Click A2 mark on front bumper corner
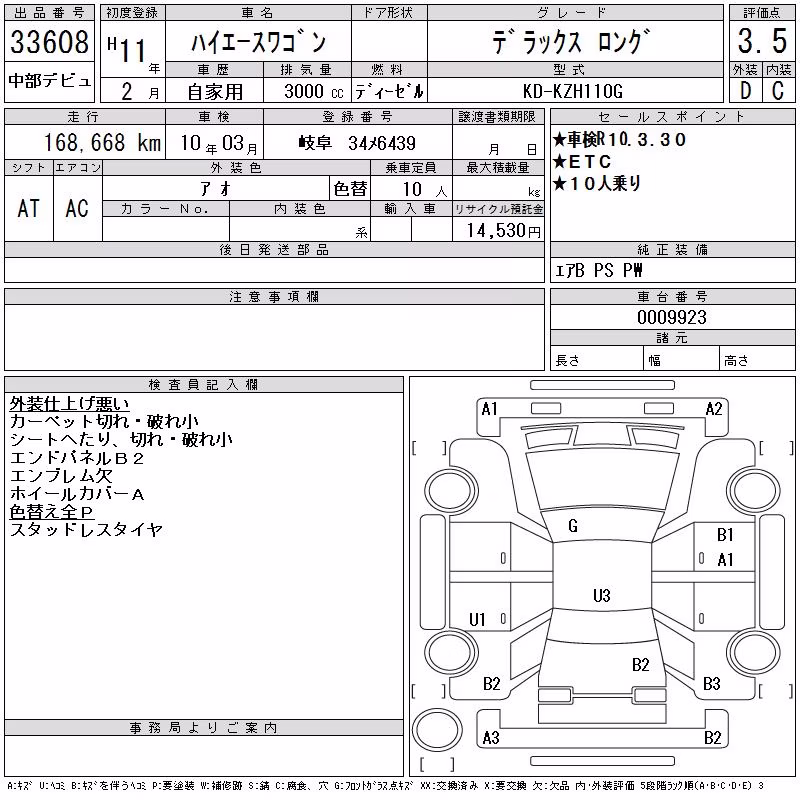The width and height of the screenshot is (800, 800). point(714,409)
